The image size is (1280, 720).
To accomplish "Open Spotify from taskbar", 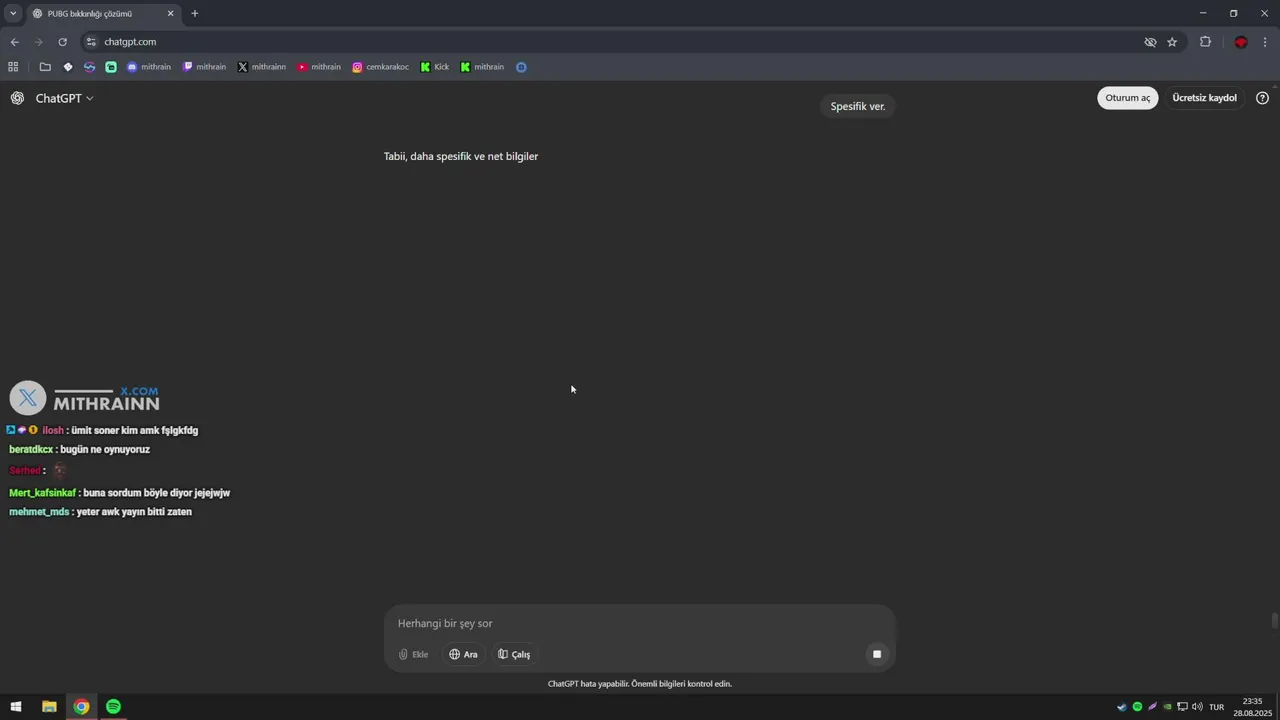I will tap(113, 706).
